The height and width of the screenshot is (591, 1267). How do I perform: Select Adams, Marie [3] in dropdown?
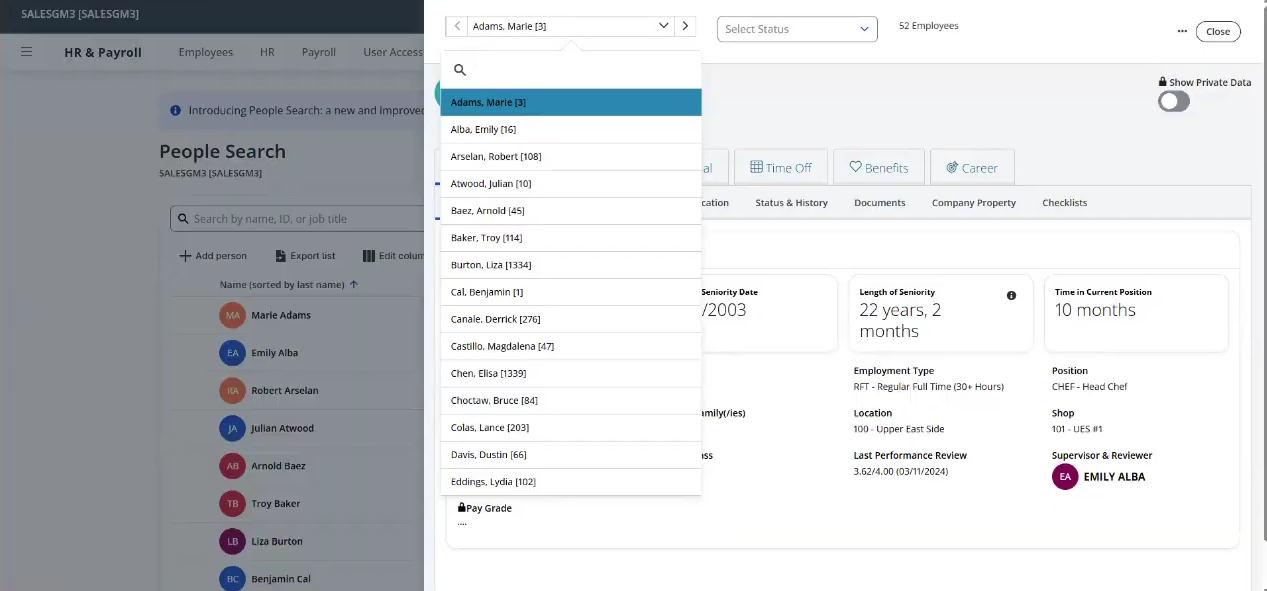[571, 102]
